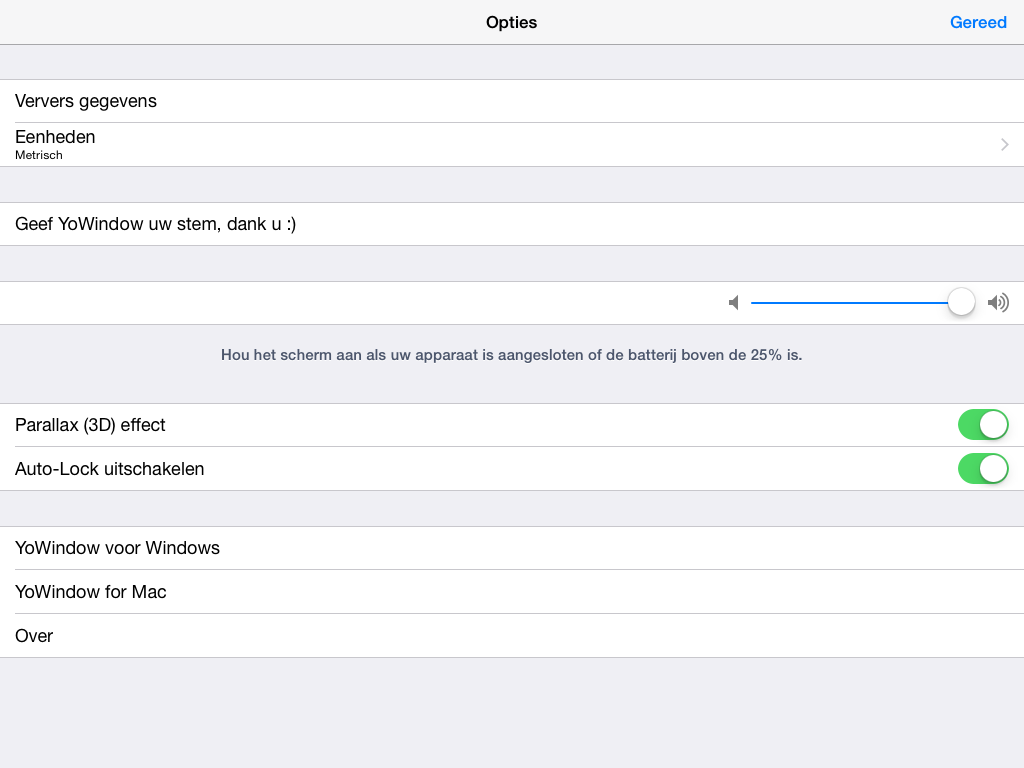Open the YoWindow for Mac entry
Image resolution: width=1024 pixels, height=768 pixels.
coord(91,592)
